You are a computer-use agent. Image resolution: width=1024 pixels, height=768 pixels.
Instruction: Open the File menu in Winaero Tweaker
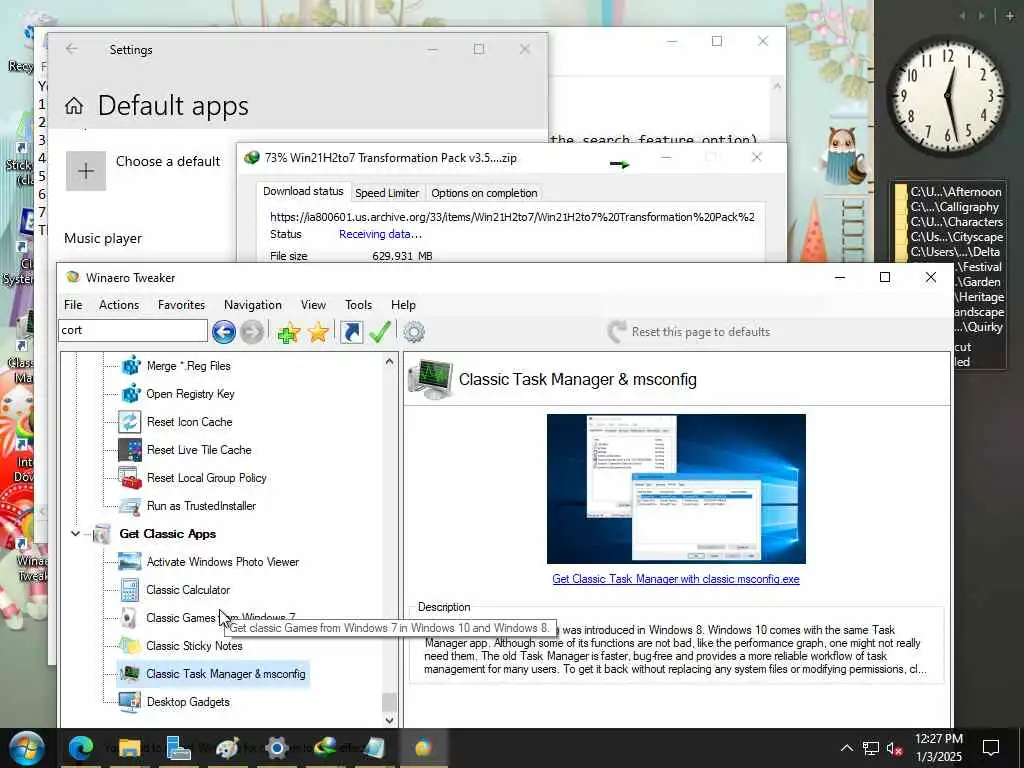73,305
